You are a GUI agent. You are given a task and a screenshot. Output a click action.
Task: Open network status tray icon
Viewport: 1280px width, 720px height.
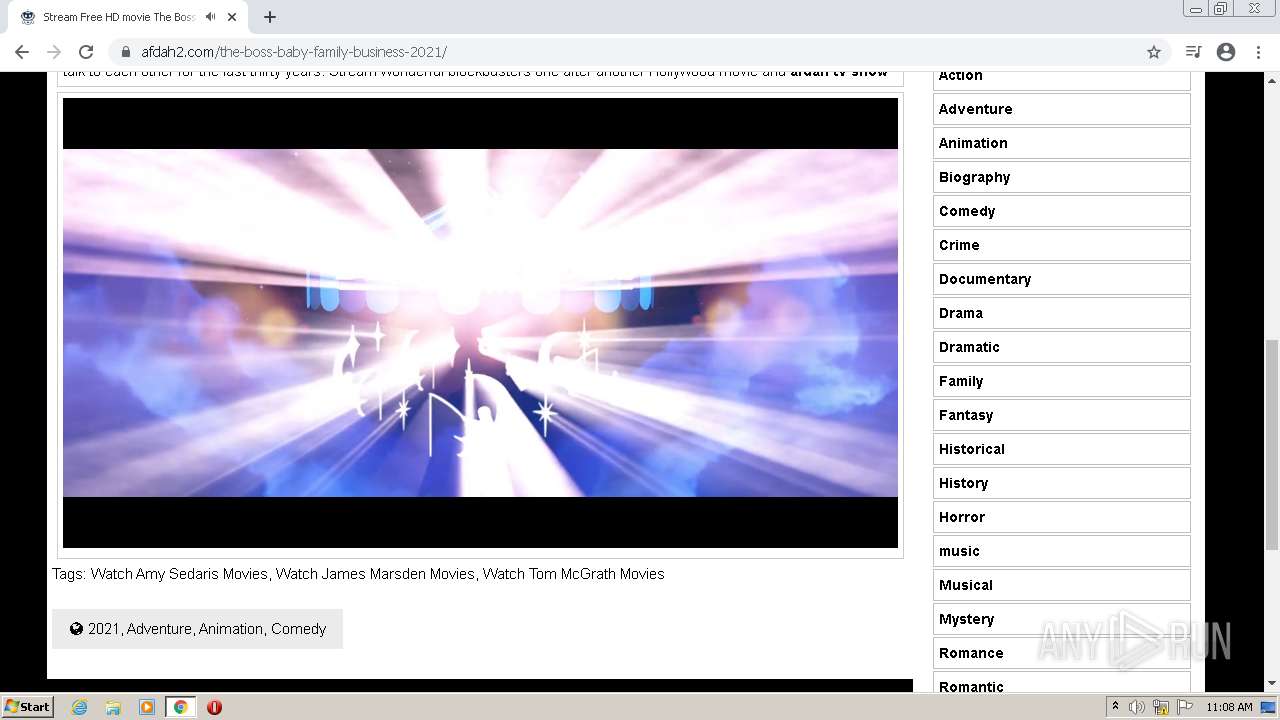tap(1161, 707)
